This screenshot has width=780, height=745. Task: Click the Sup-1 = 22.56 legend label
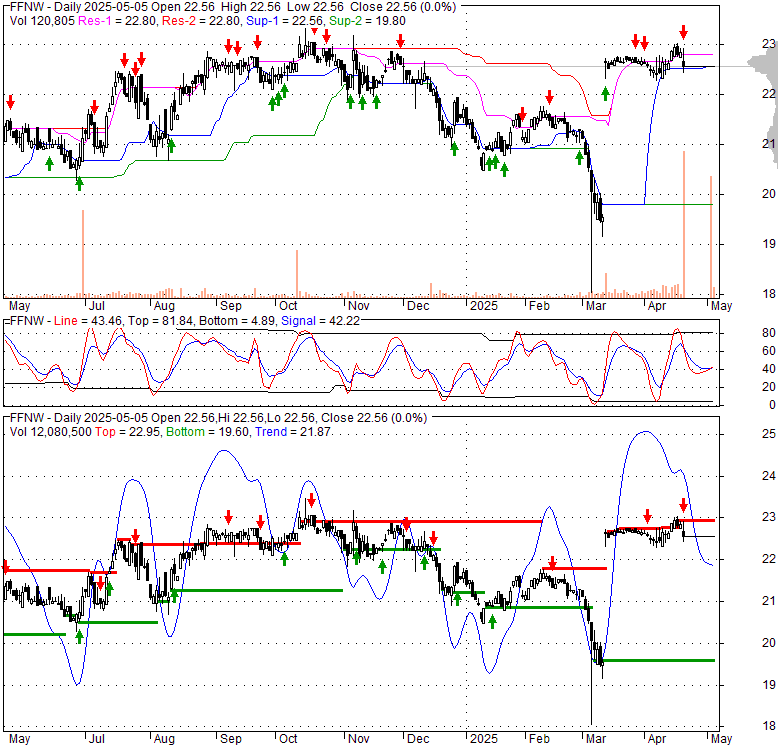(x=284, y=21)
